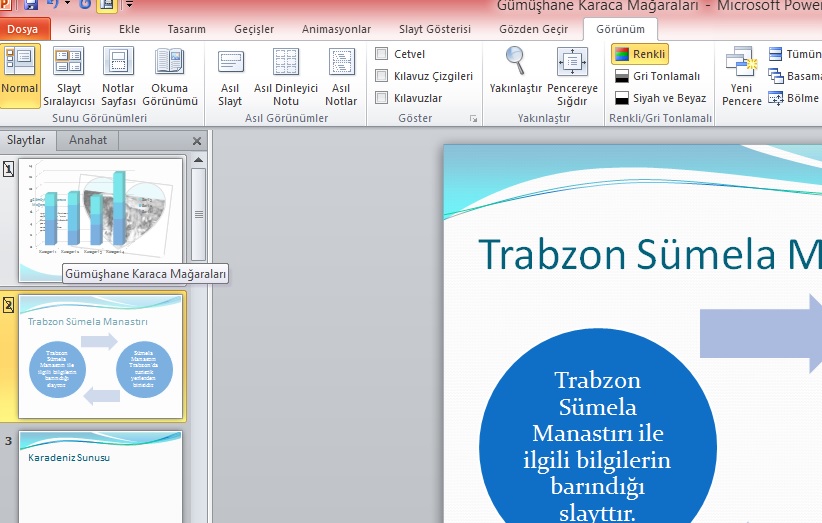Image resolution: width=822 pixels, height=523 pixels.
Task: Undo the last action
Action: point(53,4)
